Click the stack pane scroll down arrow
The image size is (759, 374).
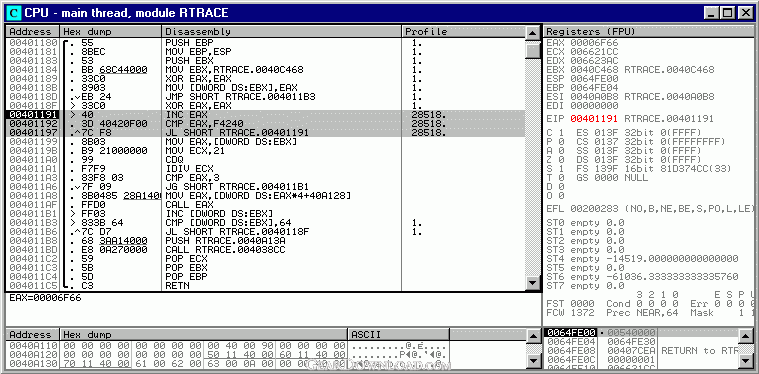tap(746, 360)
